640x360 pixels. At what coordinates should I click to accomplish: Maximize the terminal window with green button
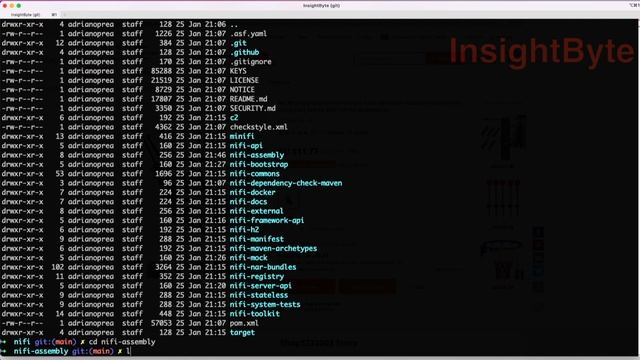[19, 6]
